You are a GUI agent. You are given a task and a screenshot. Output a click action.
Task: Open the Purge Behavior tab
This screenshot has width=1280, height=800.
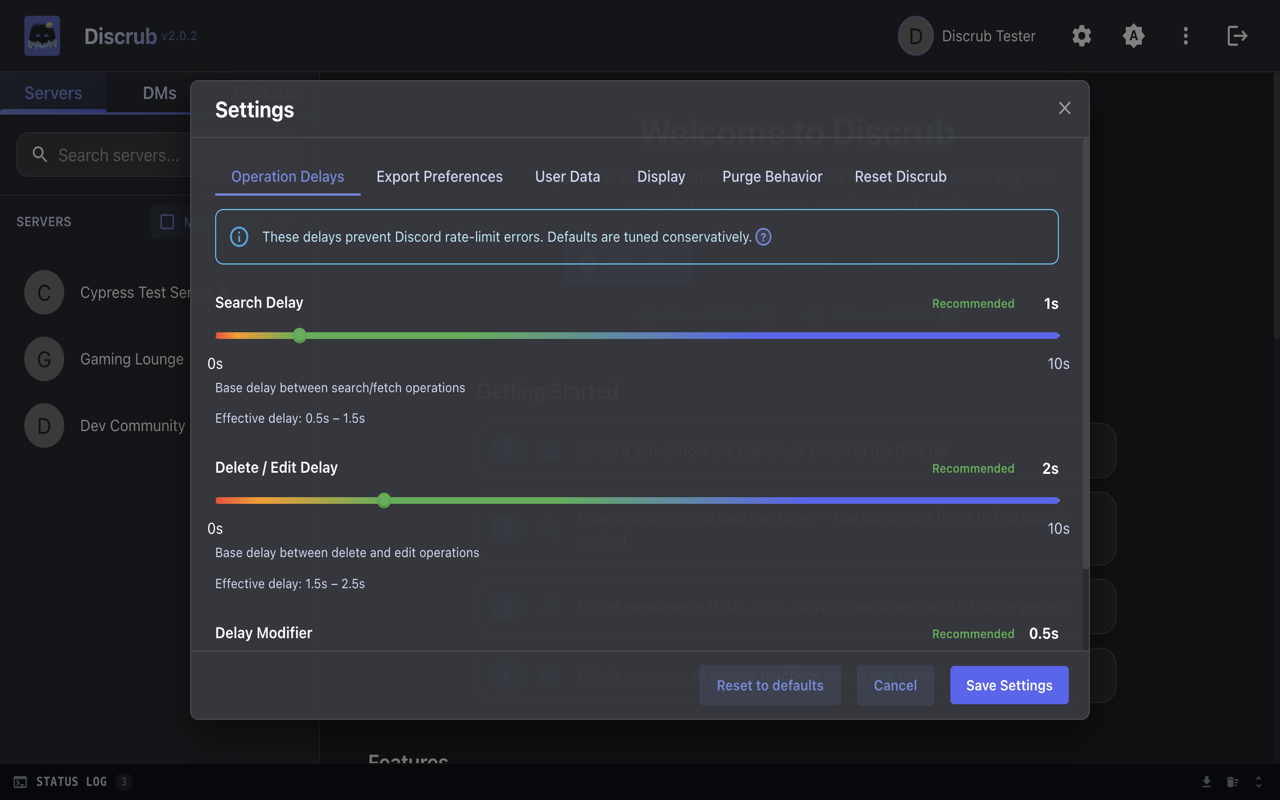click(x=772, y=176)
